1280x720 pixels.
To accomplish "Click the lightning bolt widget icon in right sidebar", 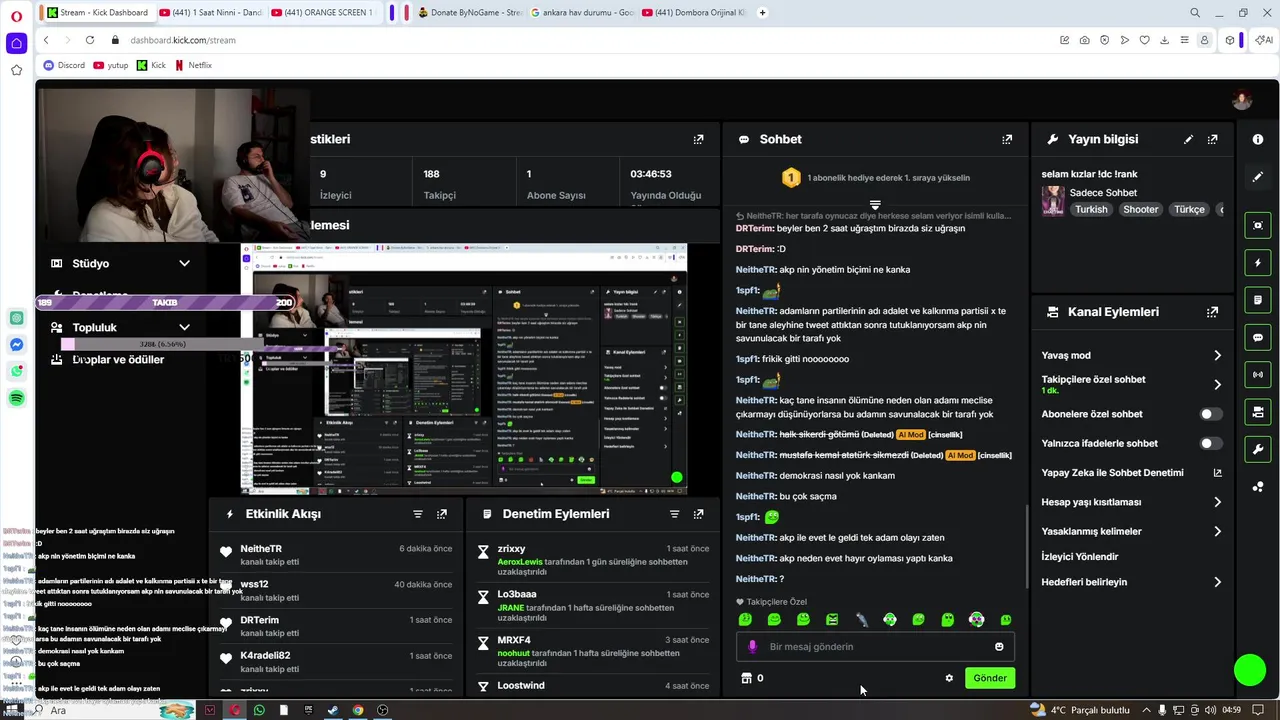I will pyautogui.click(x=1258, y=264).
